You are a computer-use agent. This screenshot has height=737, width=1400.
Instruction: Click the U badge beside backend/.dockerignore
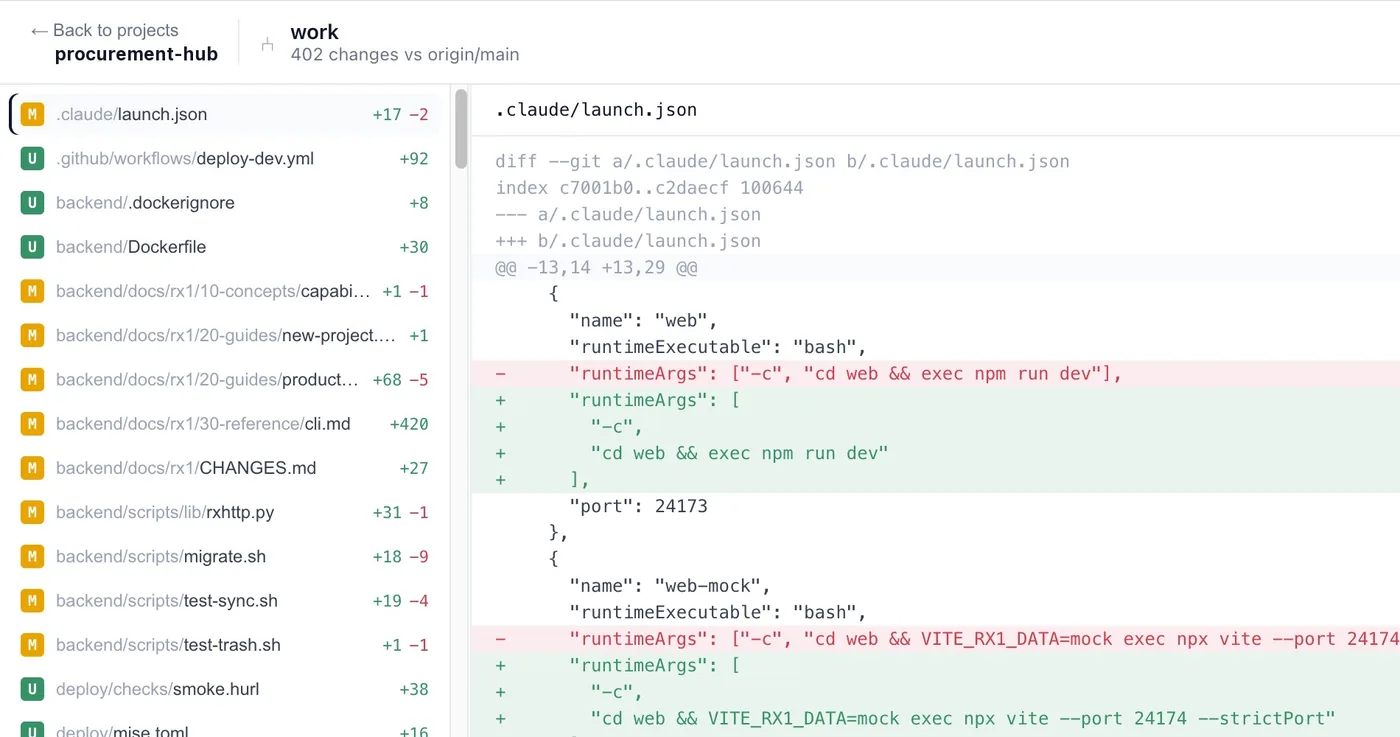[x=32, y=202]
